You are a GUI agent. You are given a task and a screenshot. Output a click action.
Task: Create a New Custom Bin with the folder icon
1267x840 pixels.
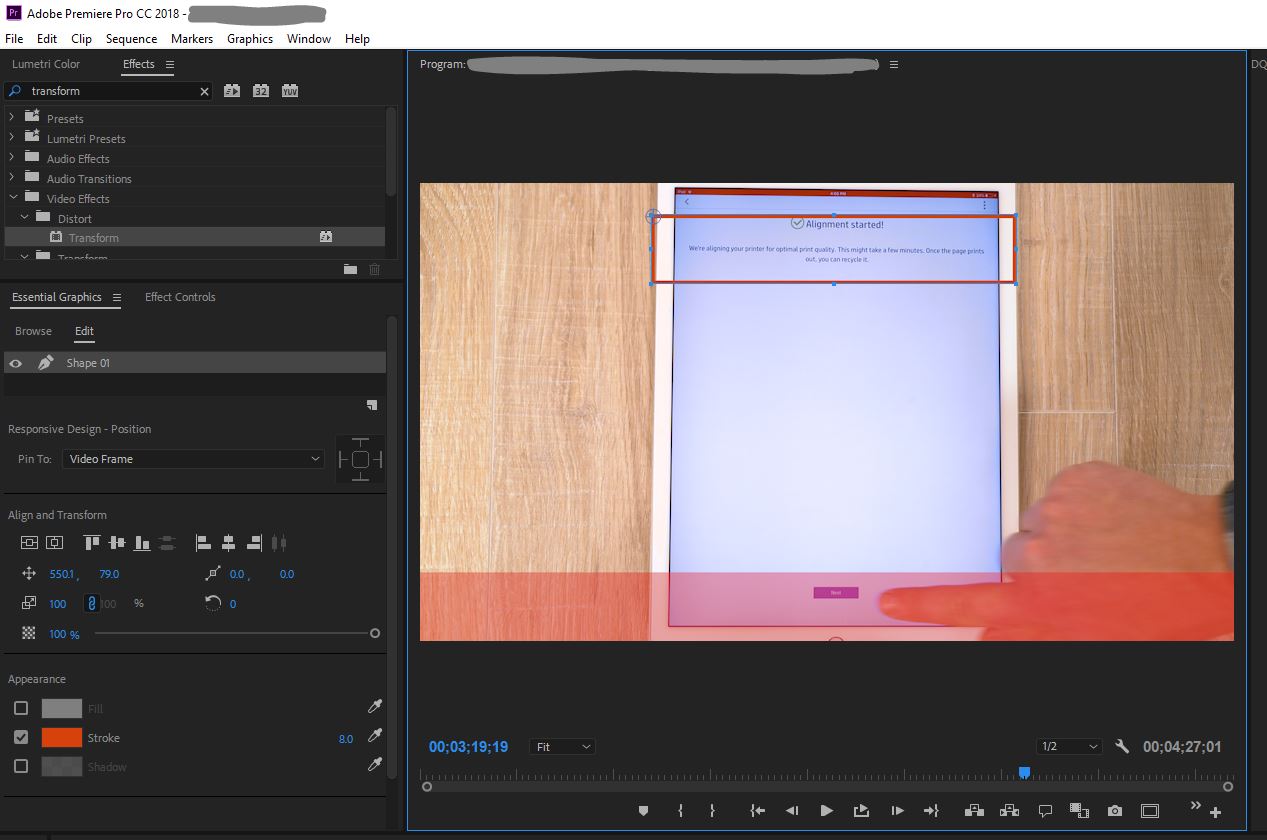(x=349, y=268)
